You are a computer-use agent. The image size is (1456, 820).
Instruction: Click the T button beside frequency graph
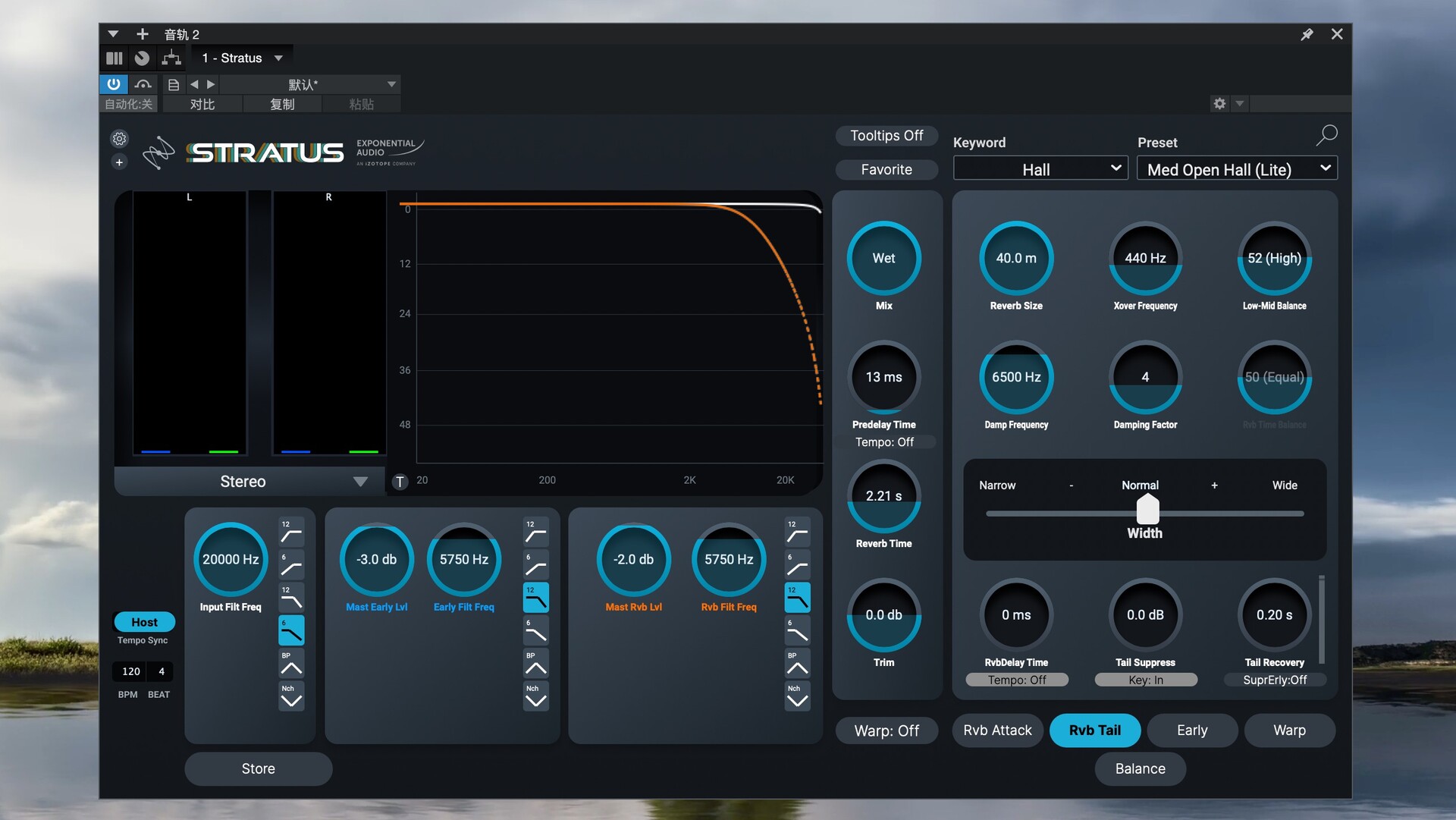pyautogui.click(x=400, y=482)
